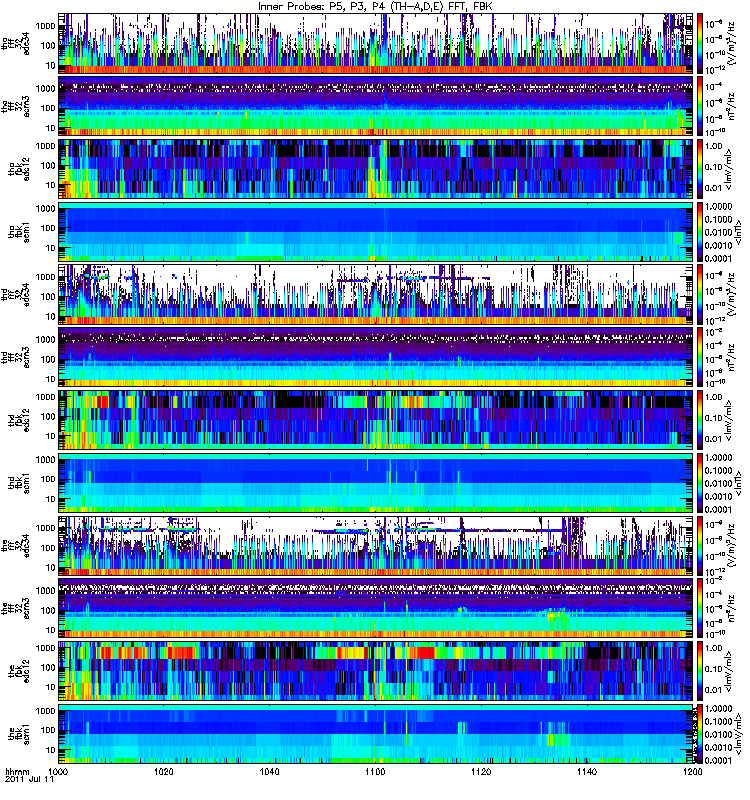
Task: Click the color bar of thd scm3 panel
Action: [700, 357]
